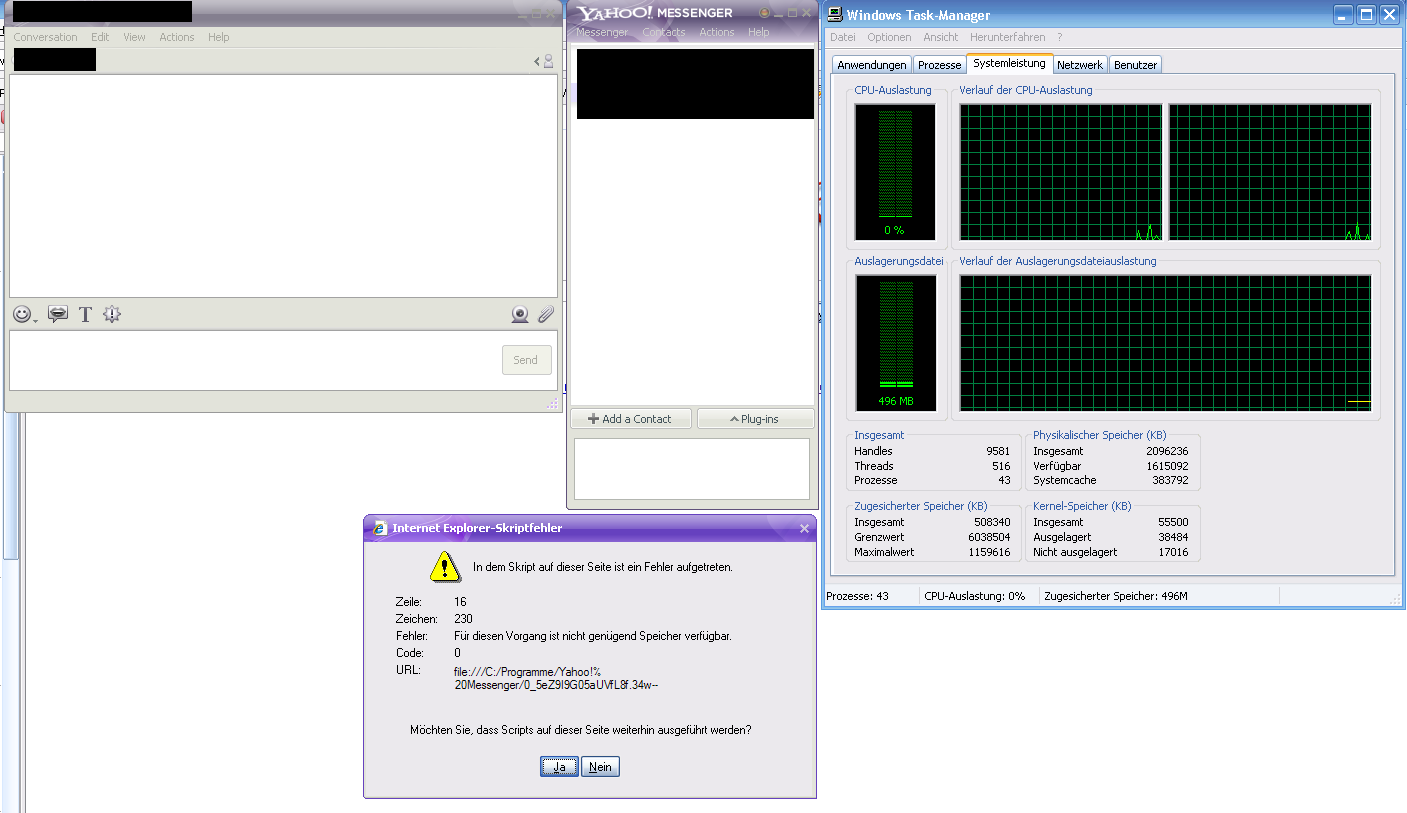This screenshot has width=1407, height=813.
Task: Click the Zeichen value 230 in dialog
Action: click(463, 619)
